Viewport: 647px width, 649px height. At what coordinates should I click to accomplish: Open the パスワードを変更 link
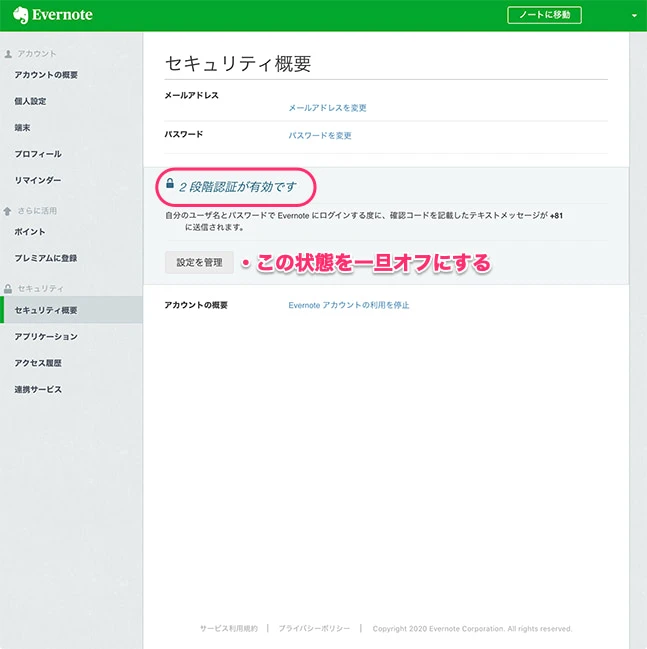[x=320, y=135]
